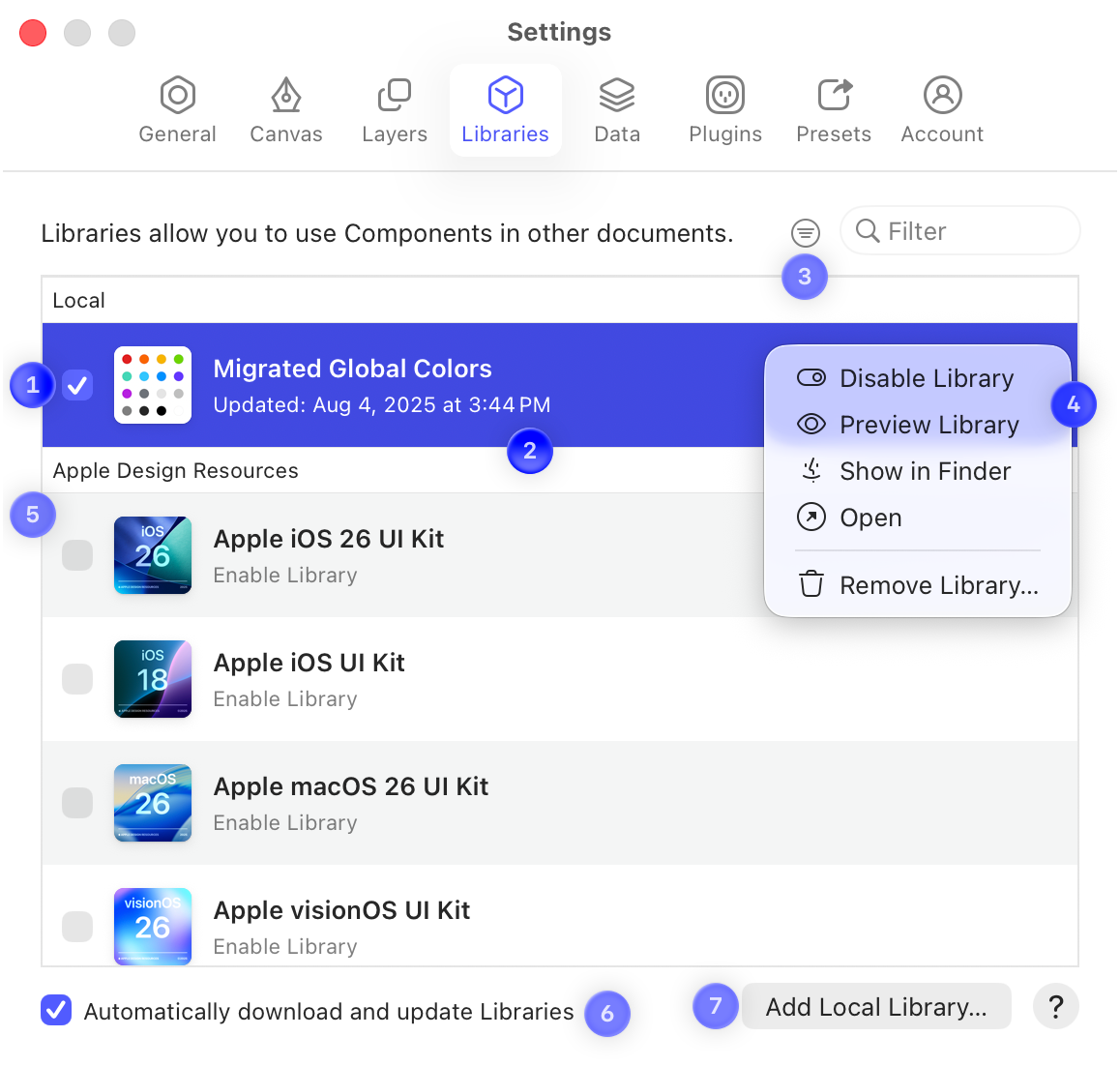The image size is (1120, 1066).
Task: Select the Apple visionOS UI Kit title
Action: coord(341,910)
